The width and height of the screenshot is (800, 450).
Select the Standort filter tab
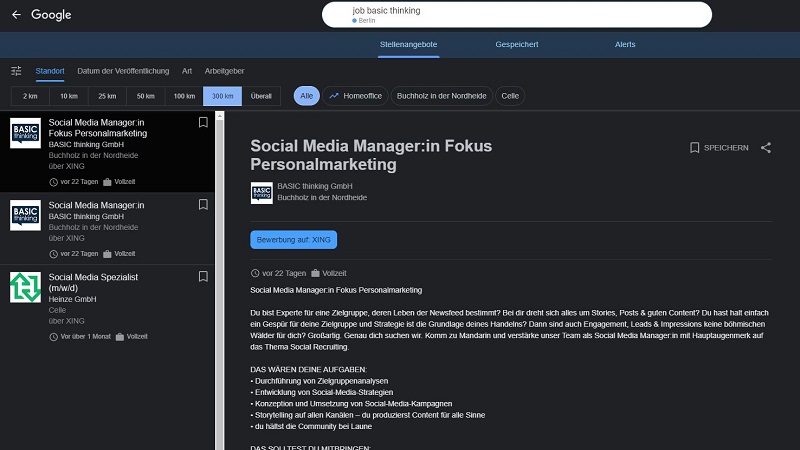[x=50, y=71]
